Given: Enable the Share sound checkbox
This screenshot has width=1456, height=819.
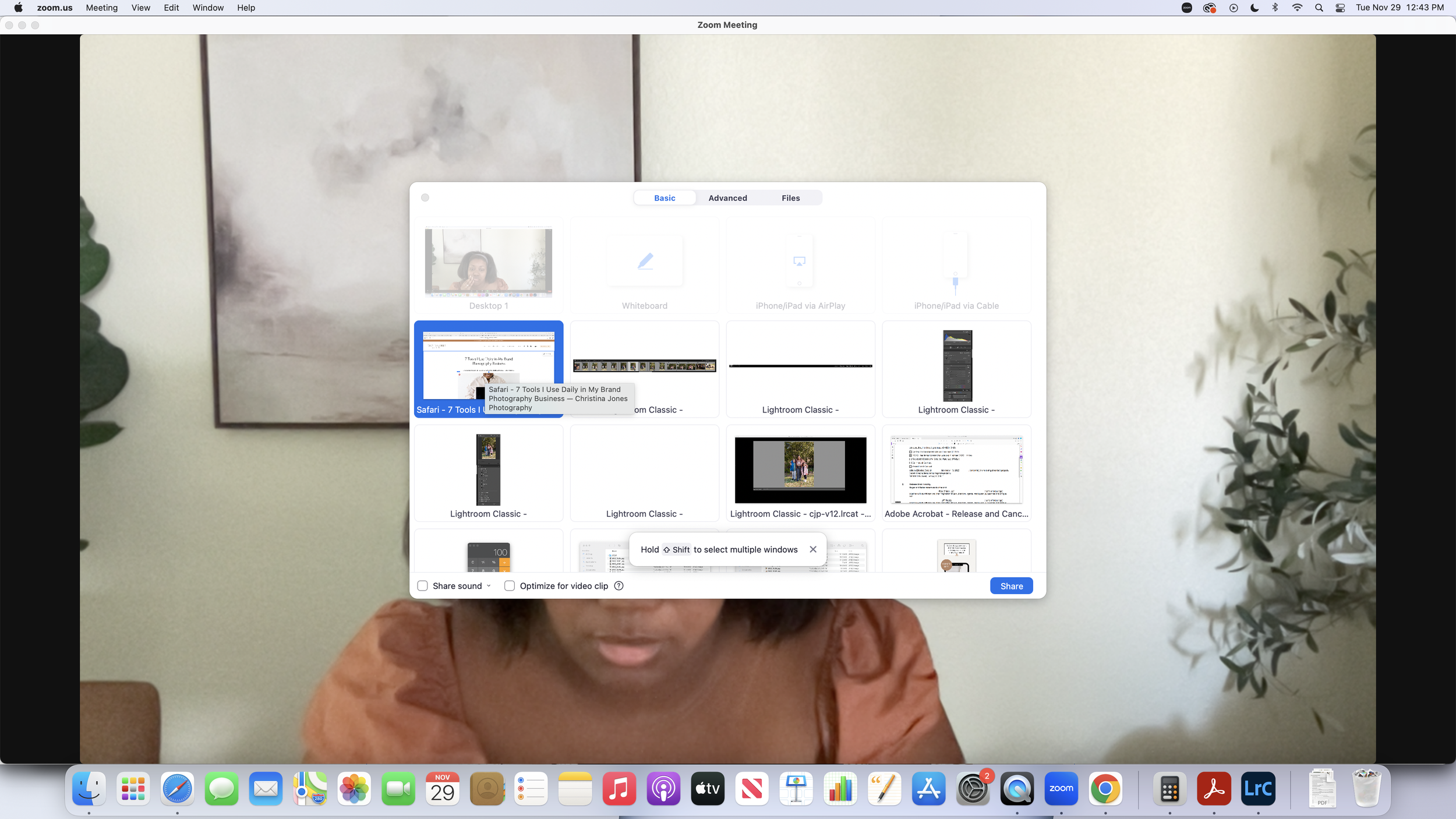Looking at the screenshot, I should 423,586.
